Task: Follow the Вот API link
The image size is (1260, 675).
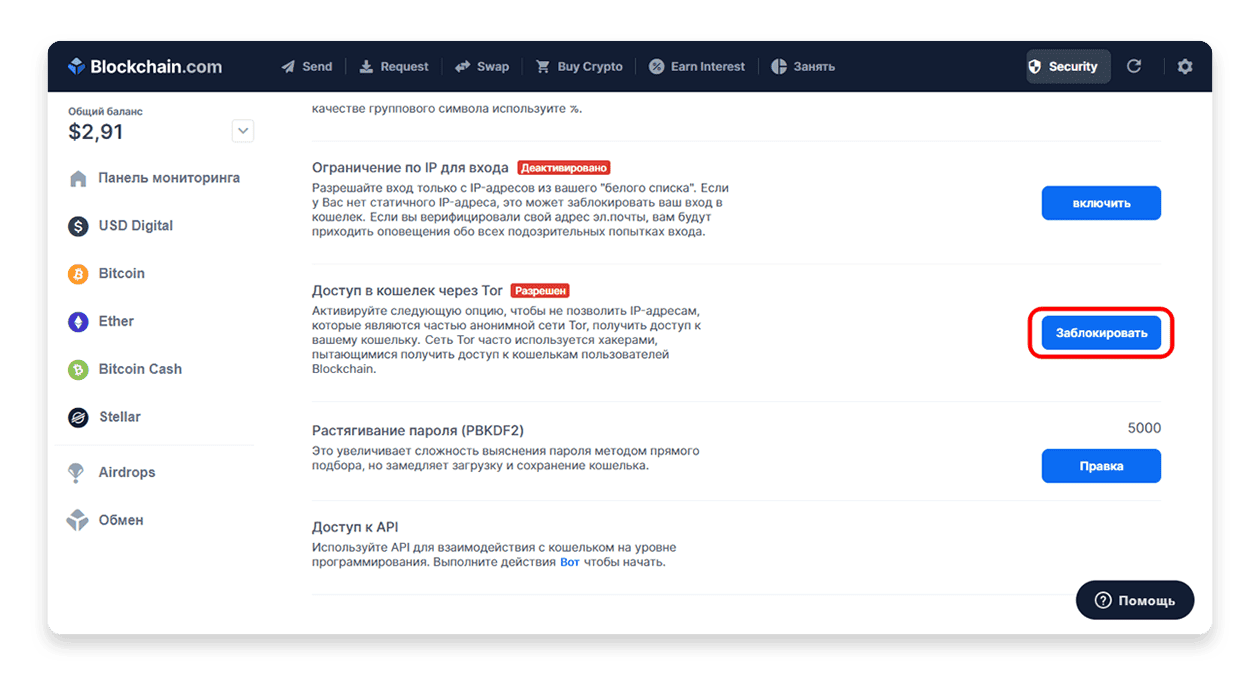Action: pos(569,562)
